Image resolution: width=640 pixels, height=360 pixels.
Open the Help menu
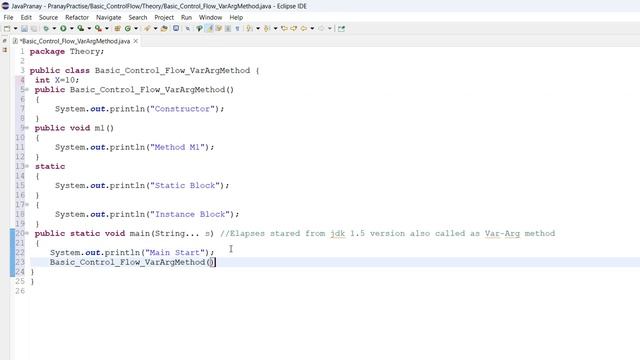[236, 18]
